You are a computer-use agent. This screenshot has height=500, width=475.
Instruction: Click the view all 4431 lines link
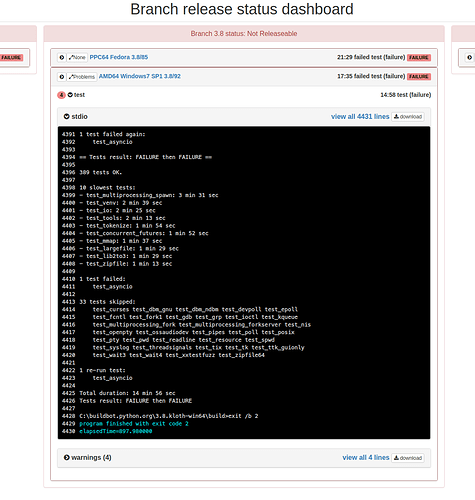[360, 116]
